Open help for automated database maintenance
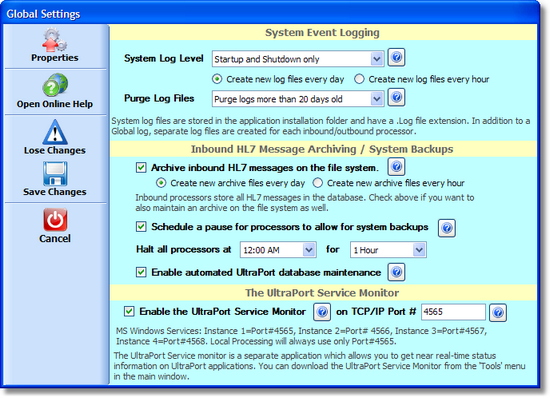The image size is (550, 398). [396, 272]
